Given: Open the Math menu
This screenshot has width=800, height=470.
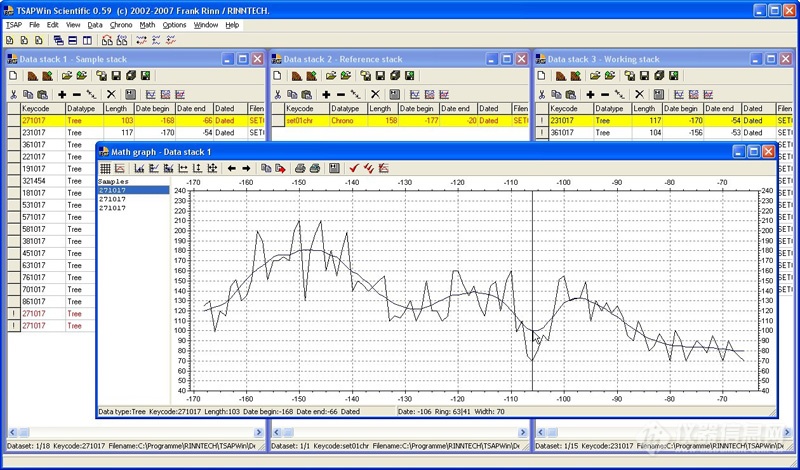Looking at the screenshot, I should 147,24.
